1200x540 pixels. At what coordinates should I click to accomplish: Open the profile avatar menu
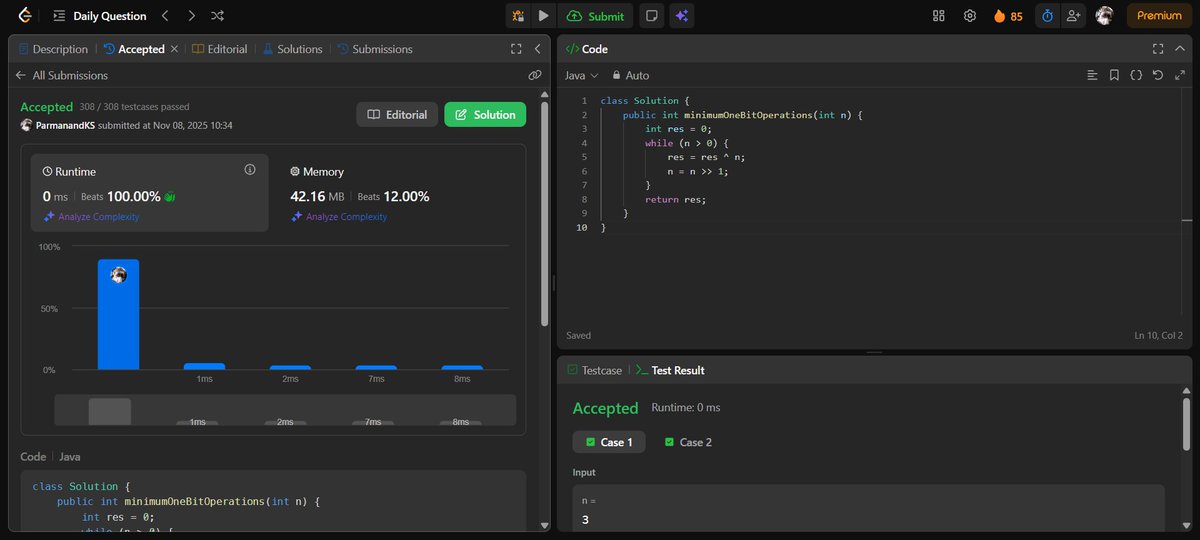point(1104,16)
